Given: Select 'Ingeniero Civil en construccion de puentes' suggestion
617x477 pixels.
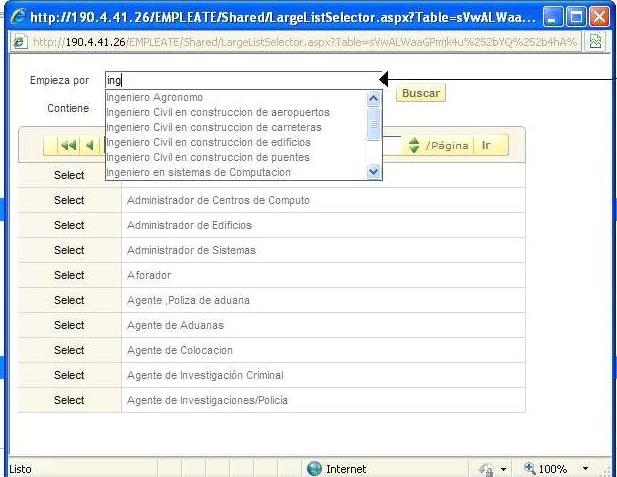Looking at the screenshot, I should tap(207, 158).
